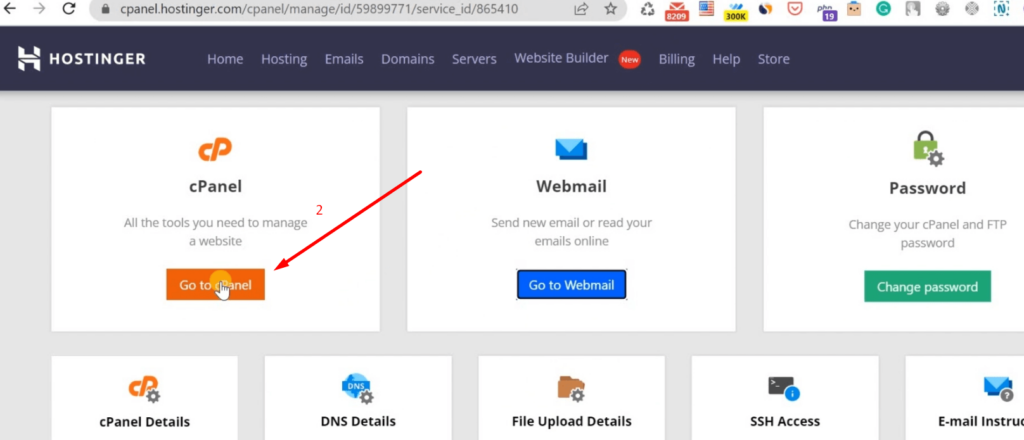Click the Change password button

coord(927,287)
